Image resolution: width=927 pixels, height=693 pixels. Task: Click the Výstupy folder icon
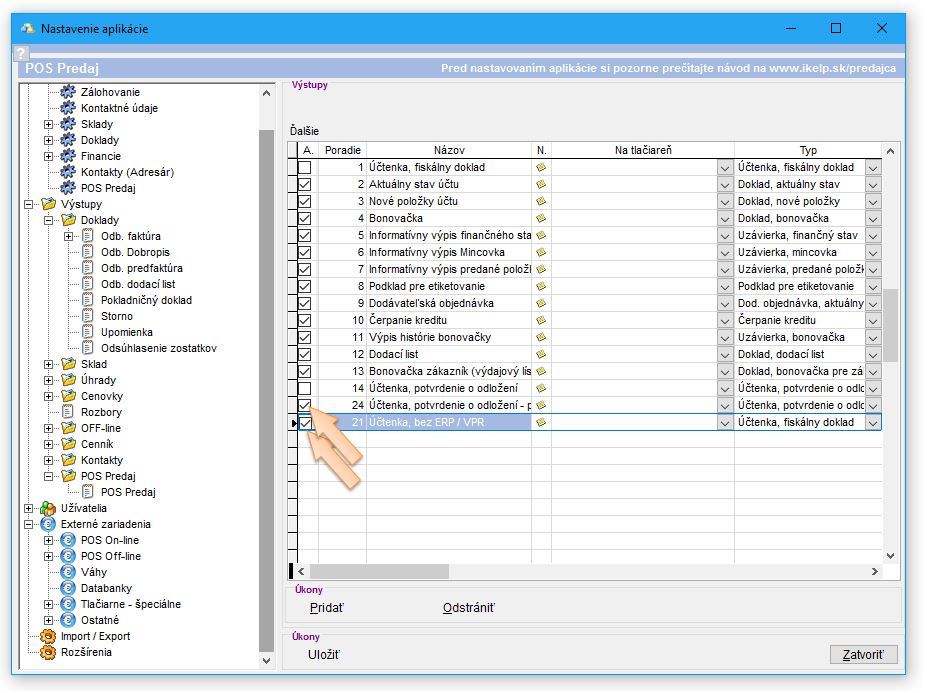tap(48, 204)
